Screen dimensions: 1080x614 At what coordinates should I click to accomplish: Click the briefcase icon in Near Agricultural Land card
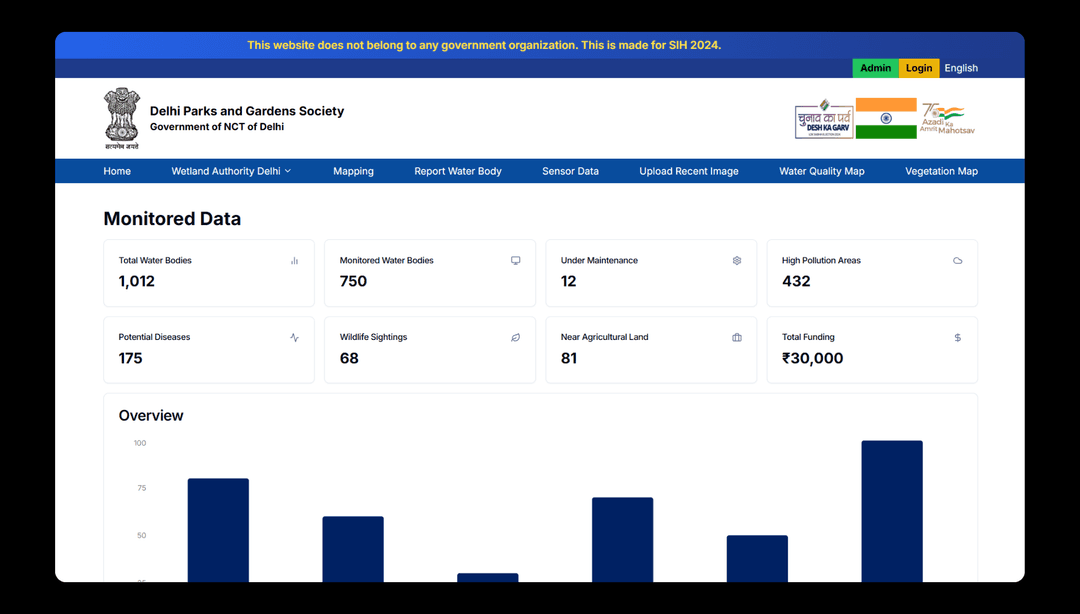click(737, 338)
